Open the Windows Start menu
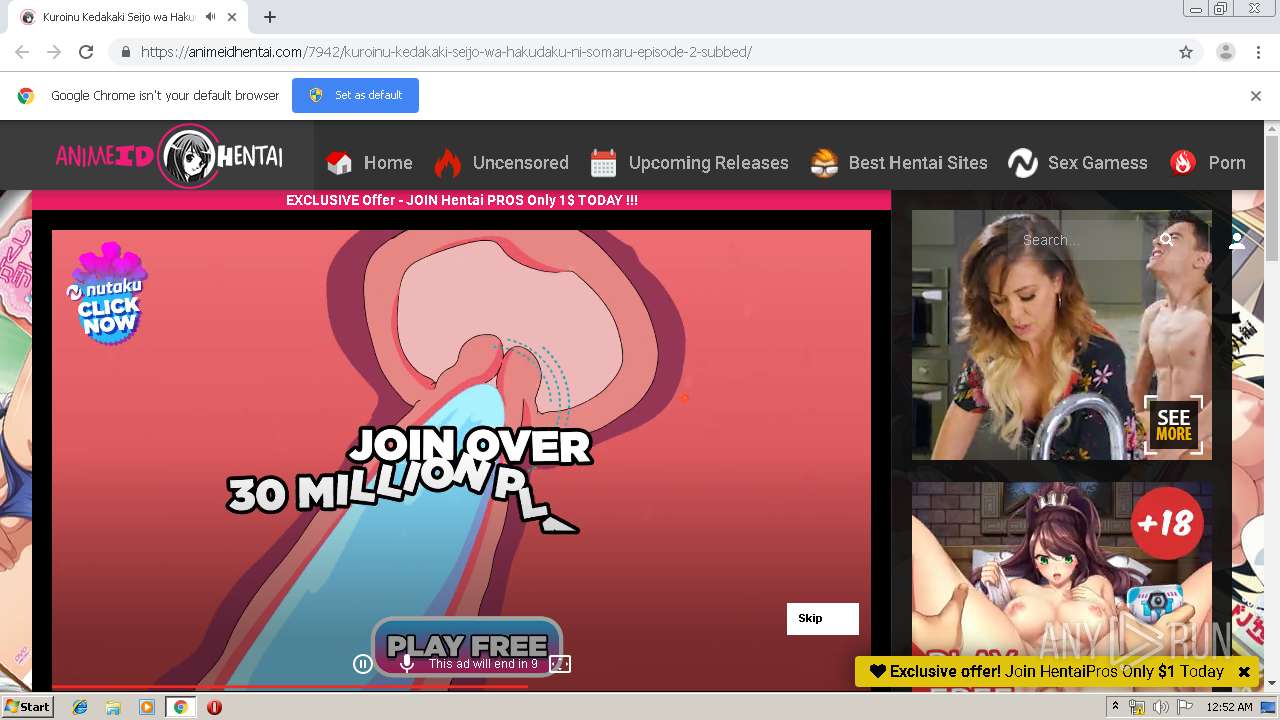This screenshot has height=720, width=1280. (28, 707)
